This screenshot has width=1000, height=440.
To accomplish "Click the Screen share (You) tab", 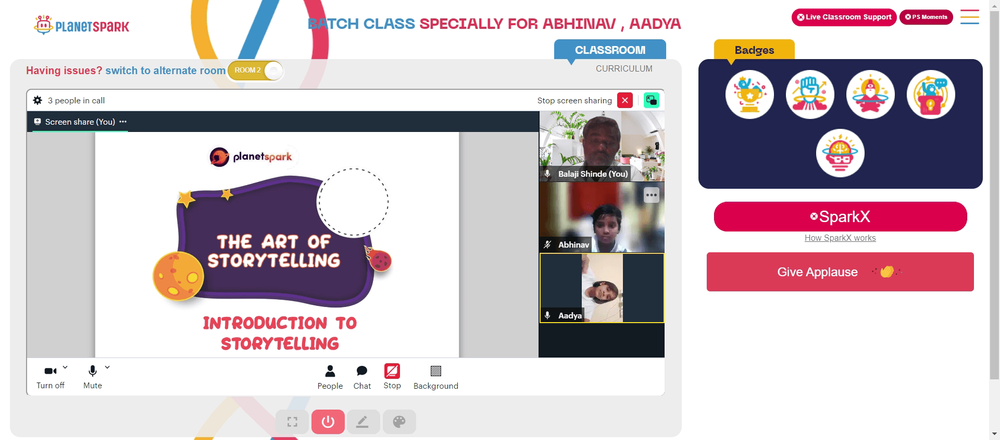I will coord(80,121).
